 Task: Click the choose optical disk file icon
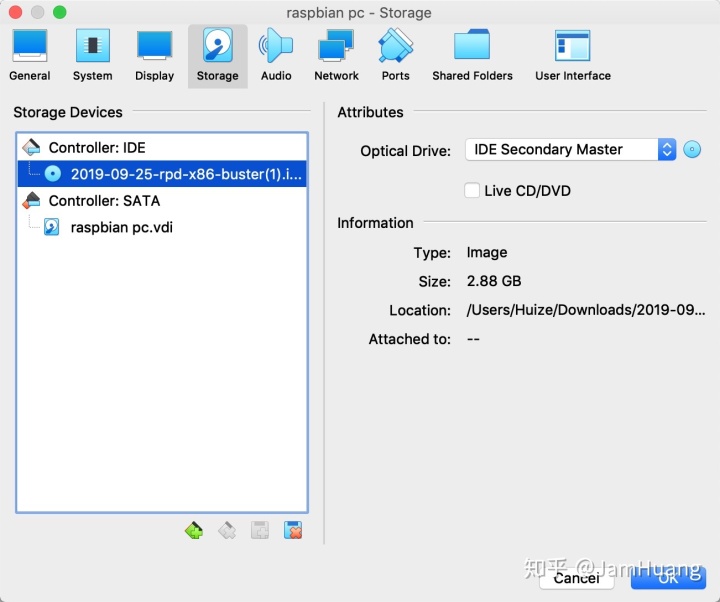[692, 149]
